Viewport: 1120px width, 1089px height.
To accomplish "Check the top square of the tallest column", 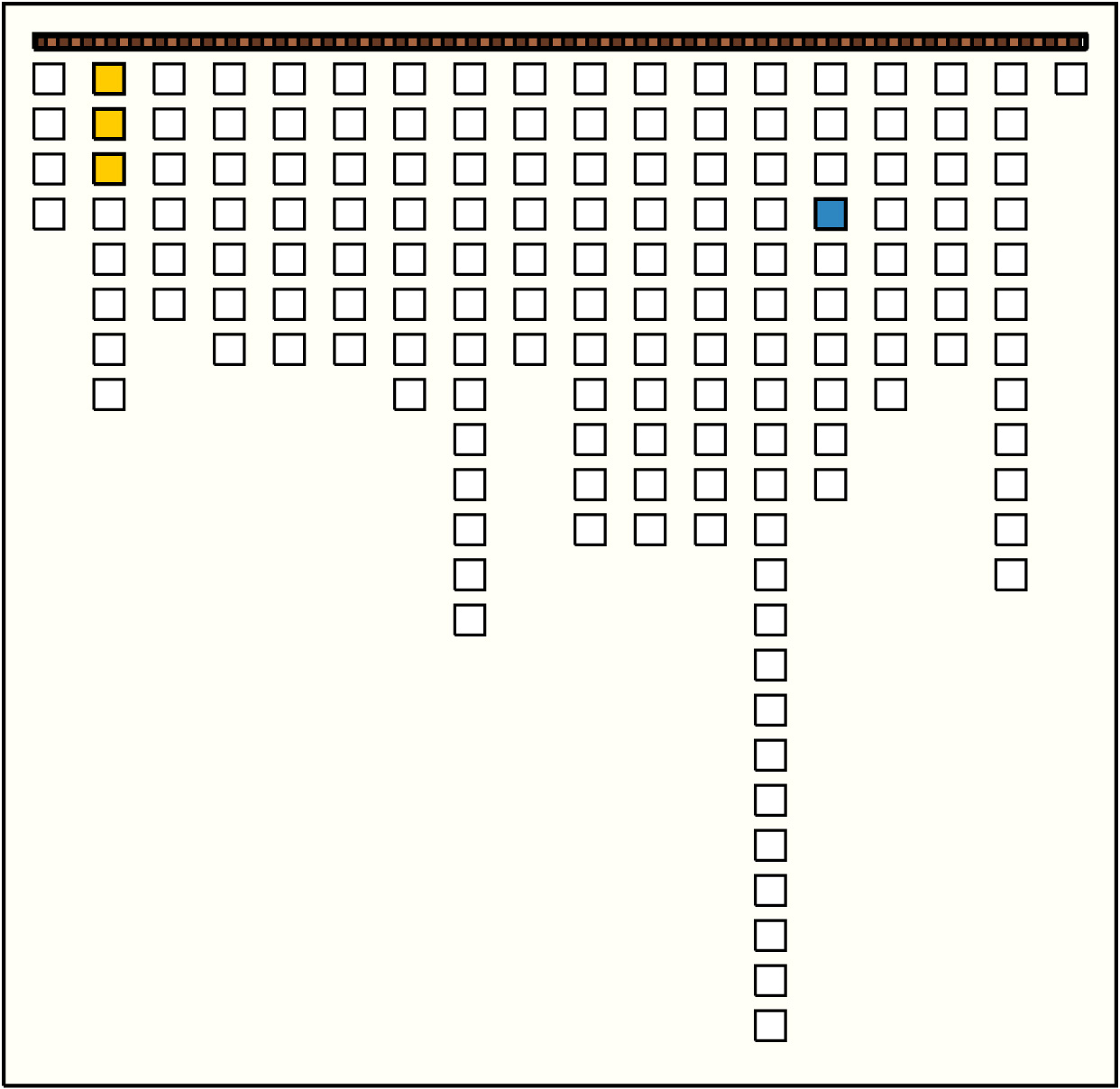I will [770, 79].
